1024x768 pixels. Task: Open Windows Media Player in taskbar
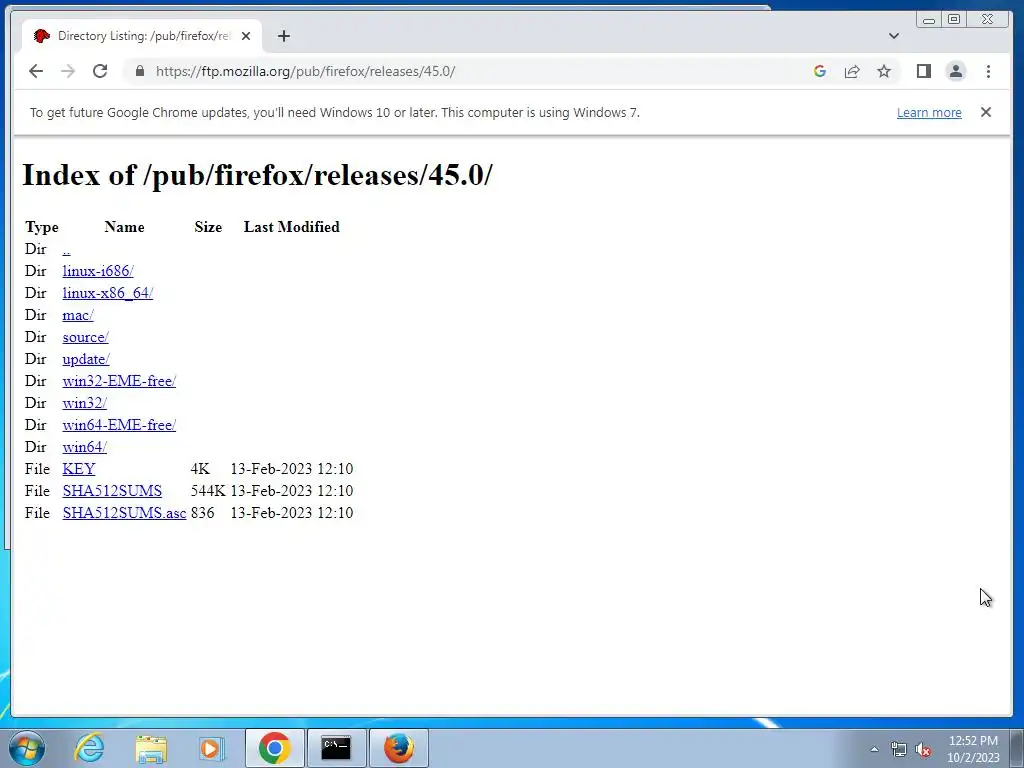point(211,748)
